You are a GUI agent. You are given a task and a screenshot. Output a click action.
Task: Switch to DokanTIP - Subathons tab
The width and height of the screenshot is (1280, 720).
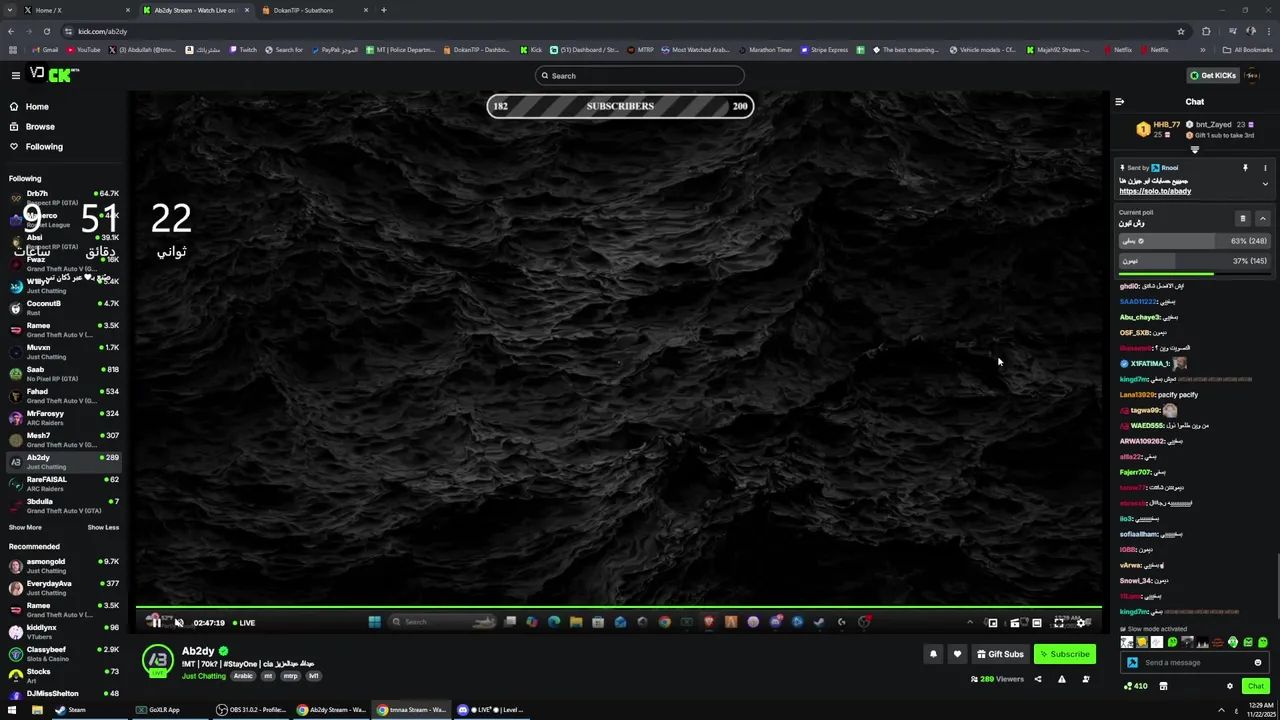pyautogui.click(x=315, y=10)
